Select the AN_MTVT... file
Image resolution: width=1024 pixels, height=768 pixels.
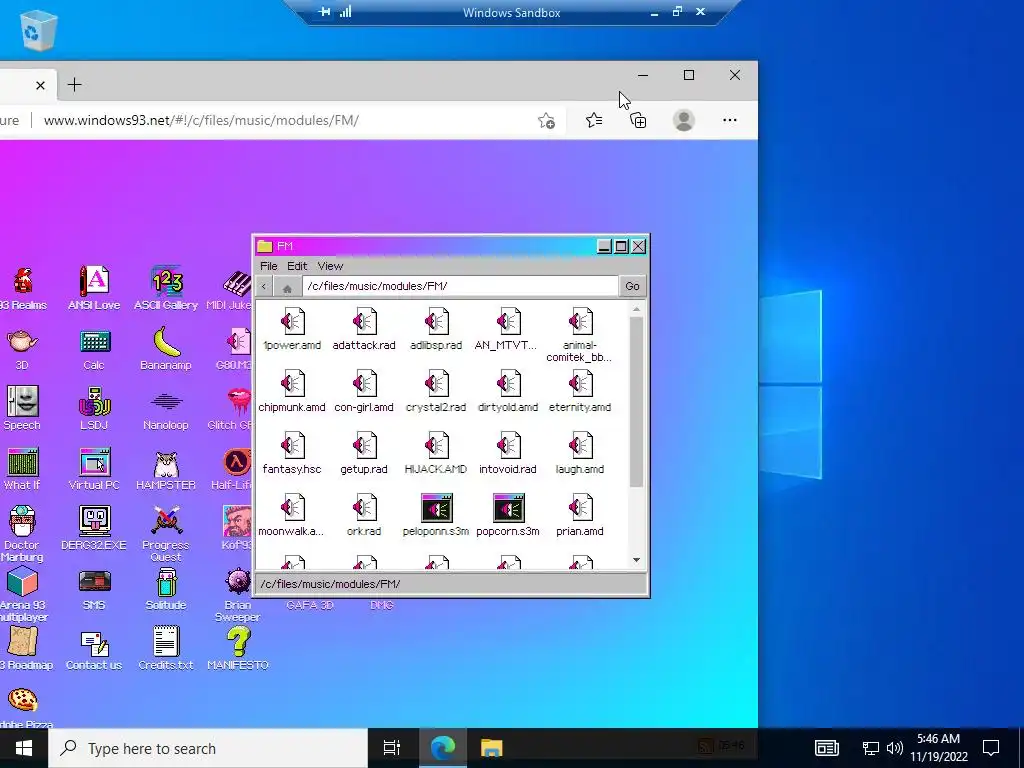pyautogui.click(x=507, y=329)
